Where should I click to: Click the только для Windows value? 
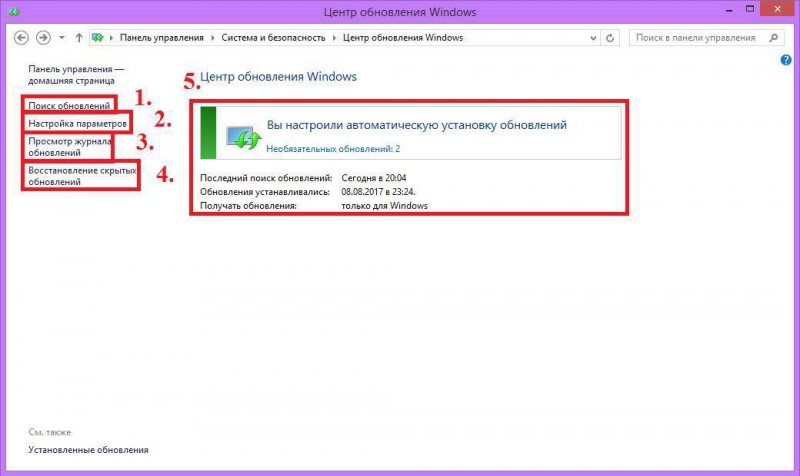[384, 206]
